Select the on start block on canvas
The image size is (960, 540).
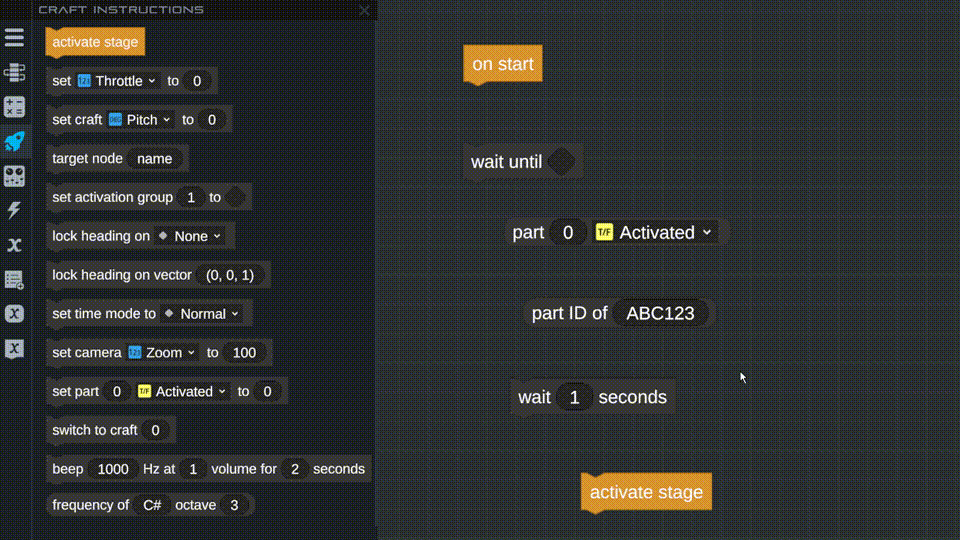click(502, 65)
